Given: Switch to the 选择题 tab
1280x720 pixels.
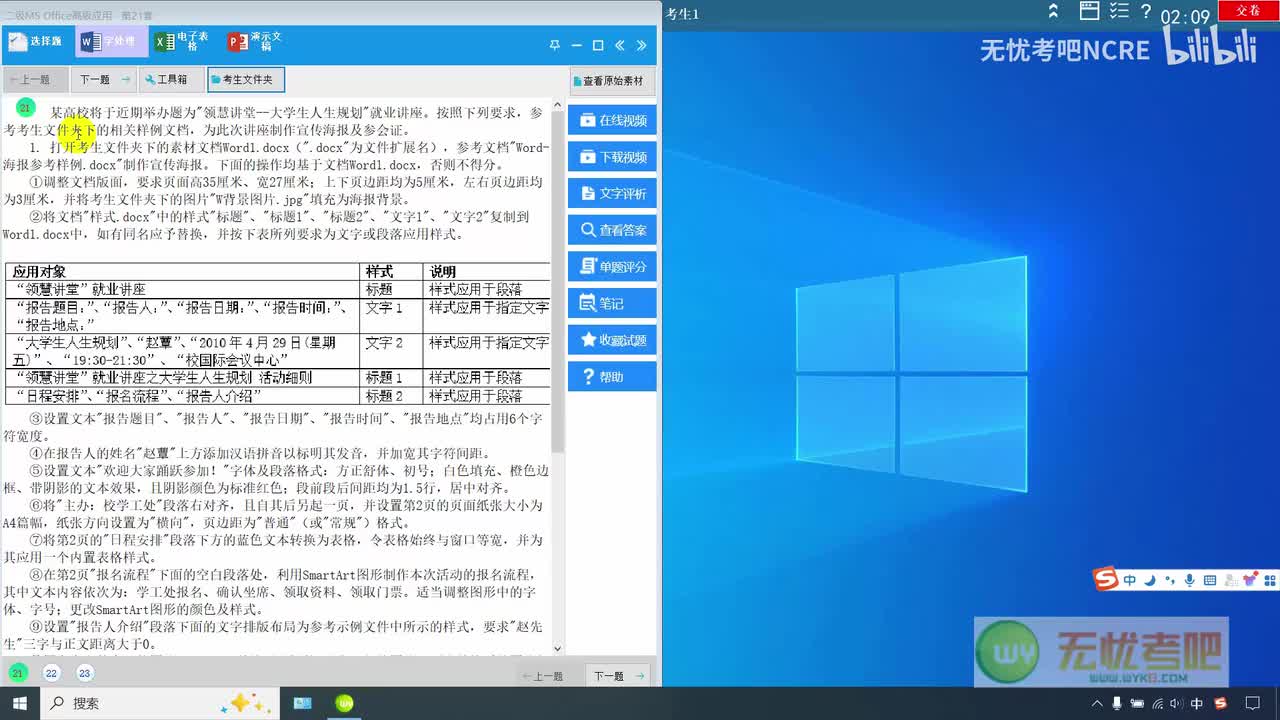Looking at the screenshot, I should click(37, 42).
